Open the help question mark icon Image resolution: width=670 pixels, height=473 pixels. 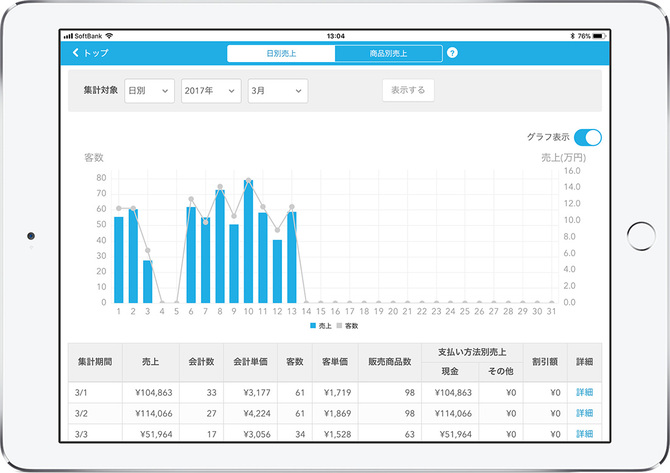452,53
